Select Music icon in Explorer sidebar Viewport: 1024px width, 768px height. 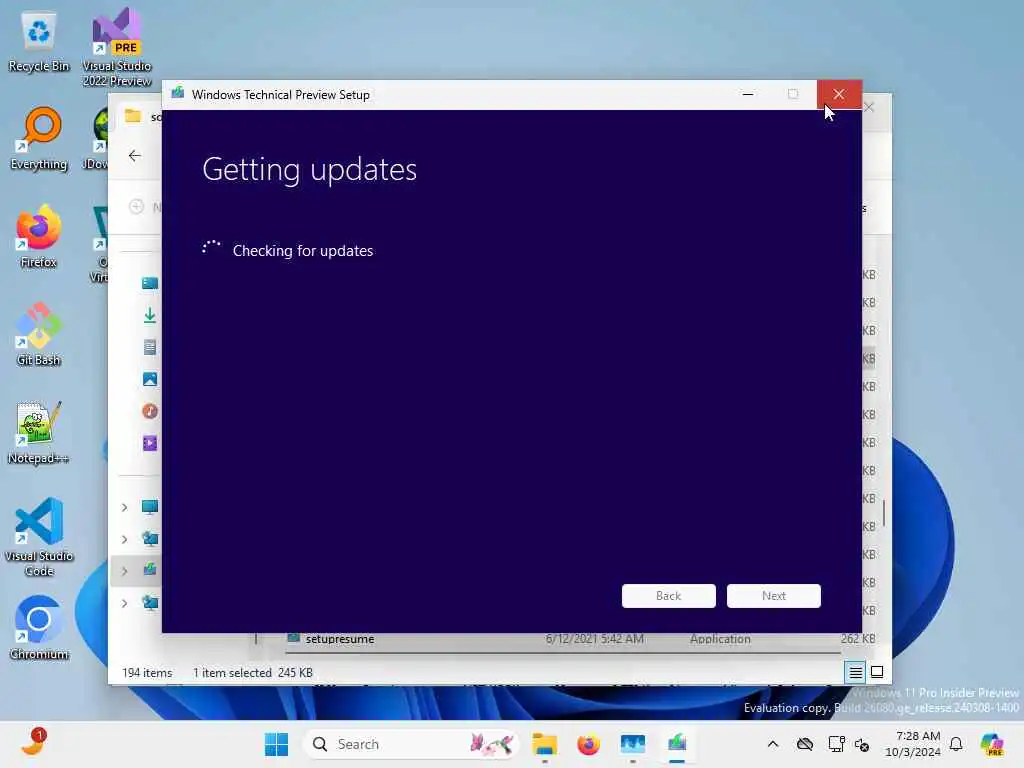tap(150, 411)
